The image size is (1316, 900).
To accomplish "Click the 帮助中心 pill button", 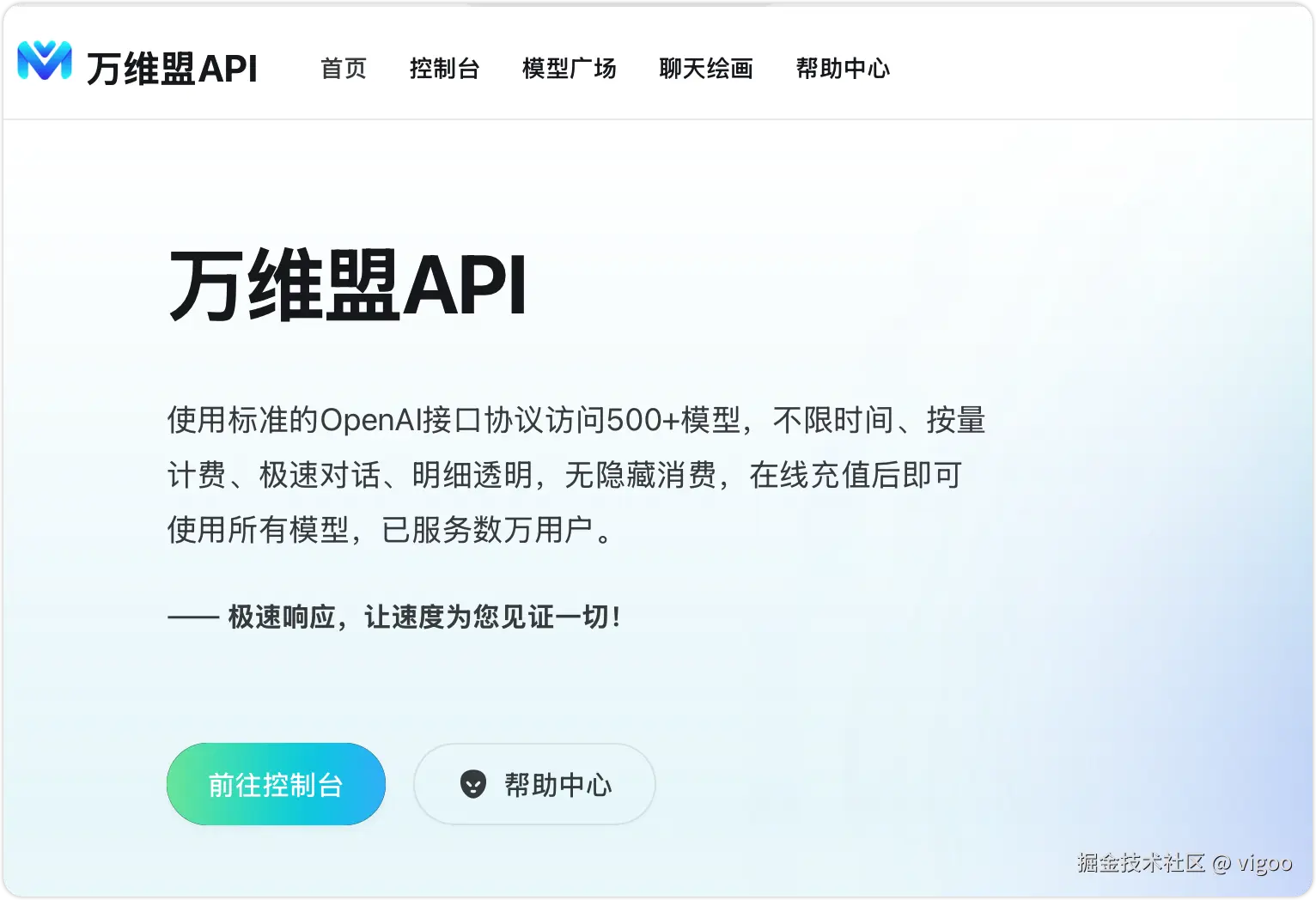I will click(x=534, y=783).
